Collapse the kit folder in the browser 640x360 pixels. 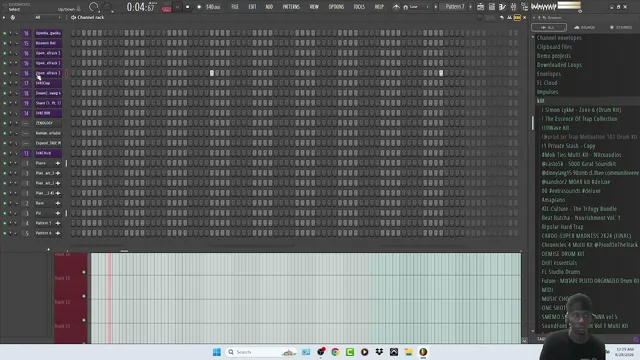pos(540,101)
